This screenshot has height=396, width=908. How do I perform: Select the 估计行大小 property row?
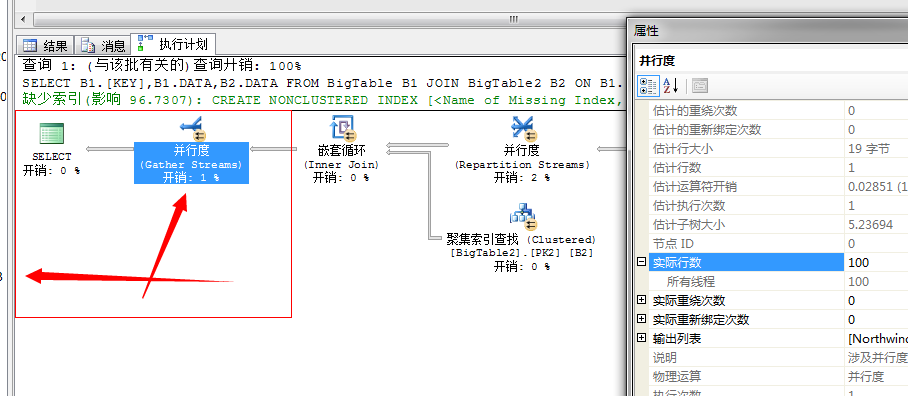(778, 148)
